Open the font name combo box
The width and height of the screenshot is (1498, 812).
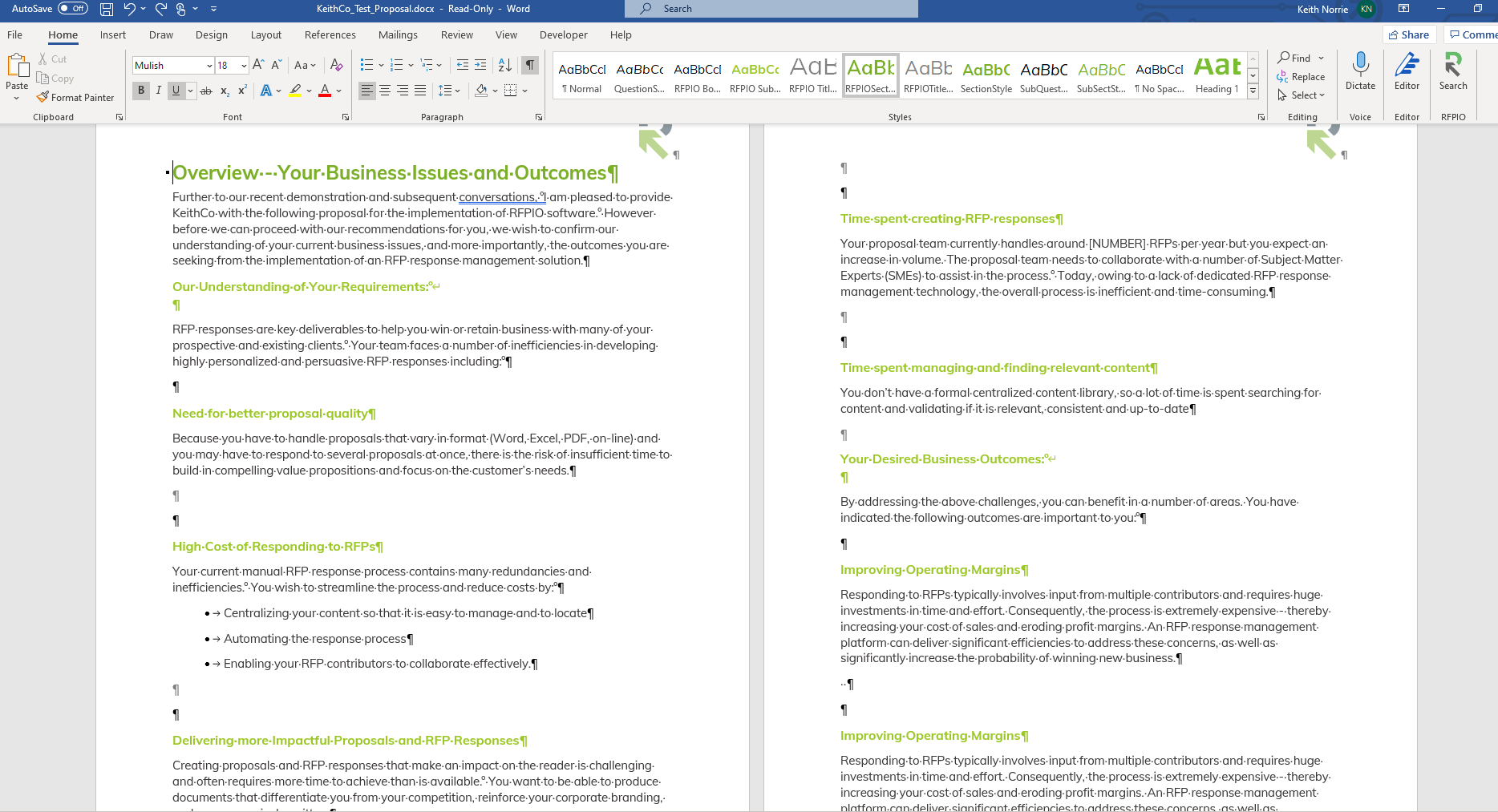click(173, 66)
